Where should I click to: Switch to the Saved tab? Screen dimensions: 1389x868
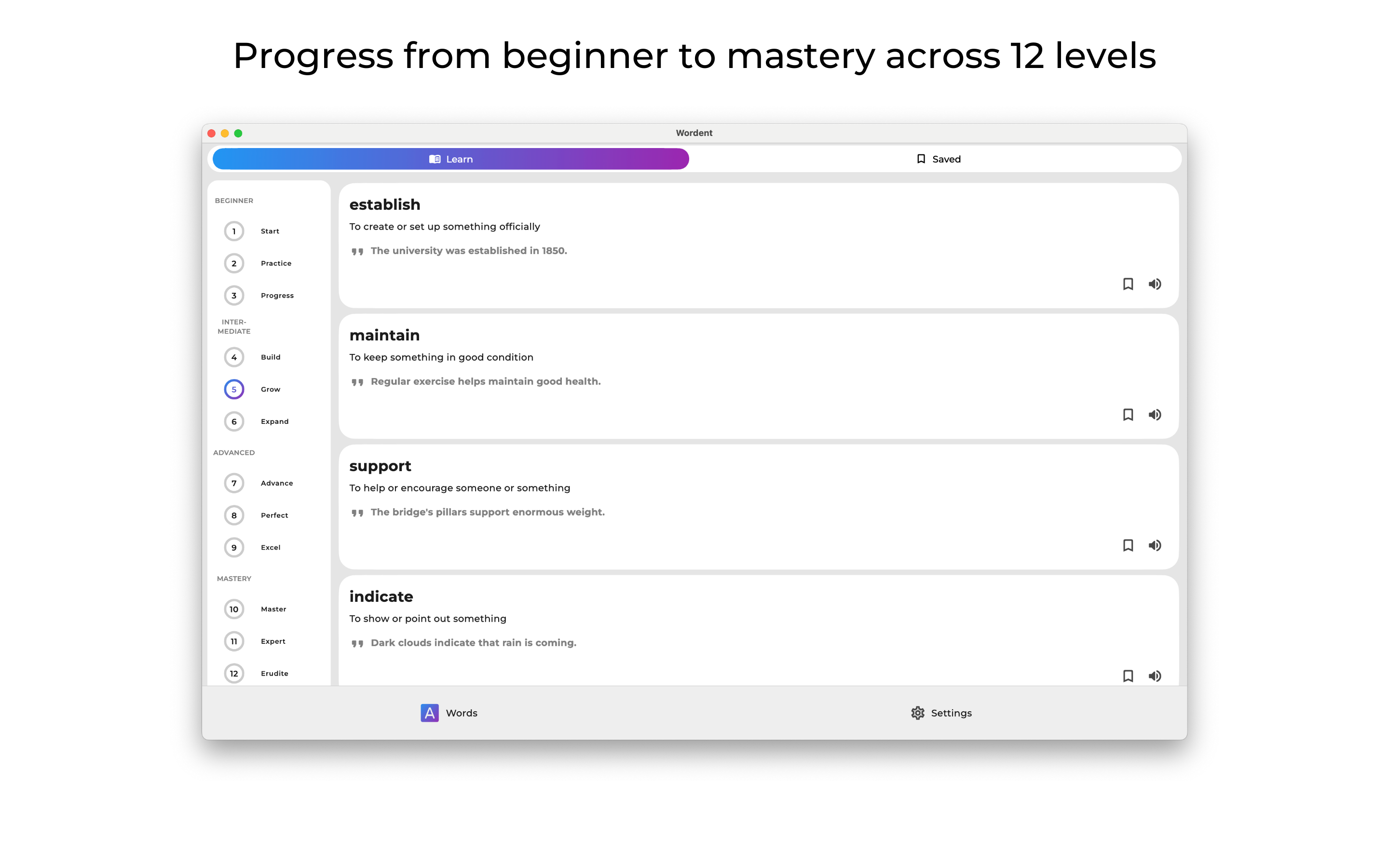click(x=938, y=159)
